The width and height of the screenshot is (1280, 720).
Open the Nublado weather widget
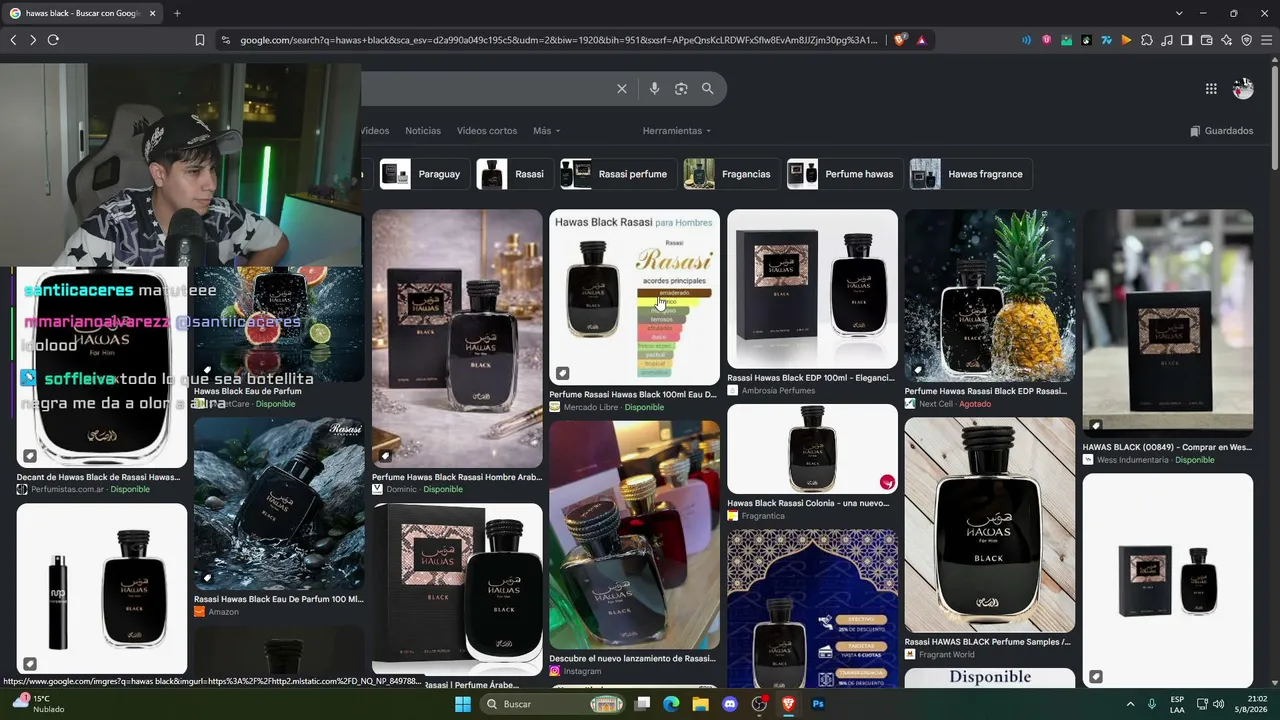pyautogui.click(x=38, y=704)
